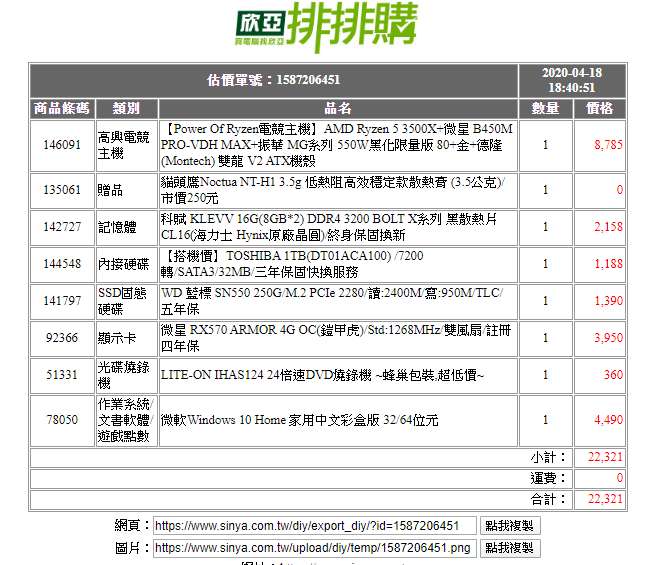Click the 內接硬碟 category cell
The height and width of the screenshot is (565, 658).
(127, 264)
